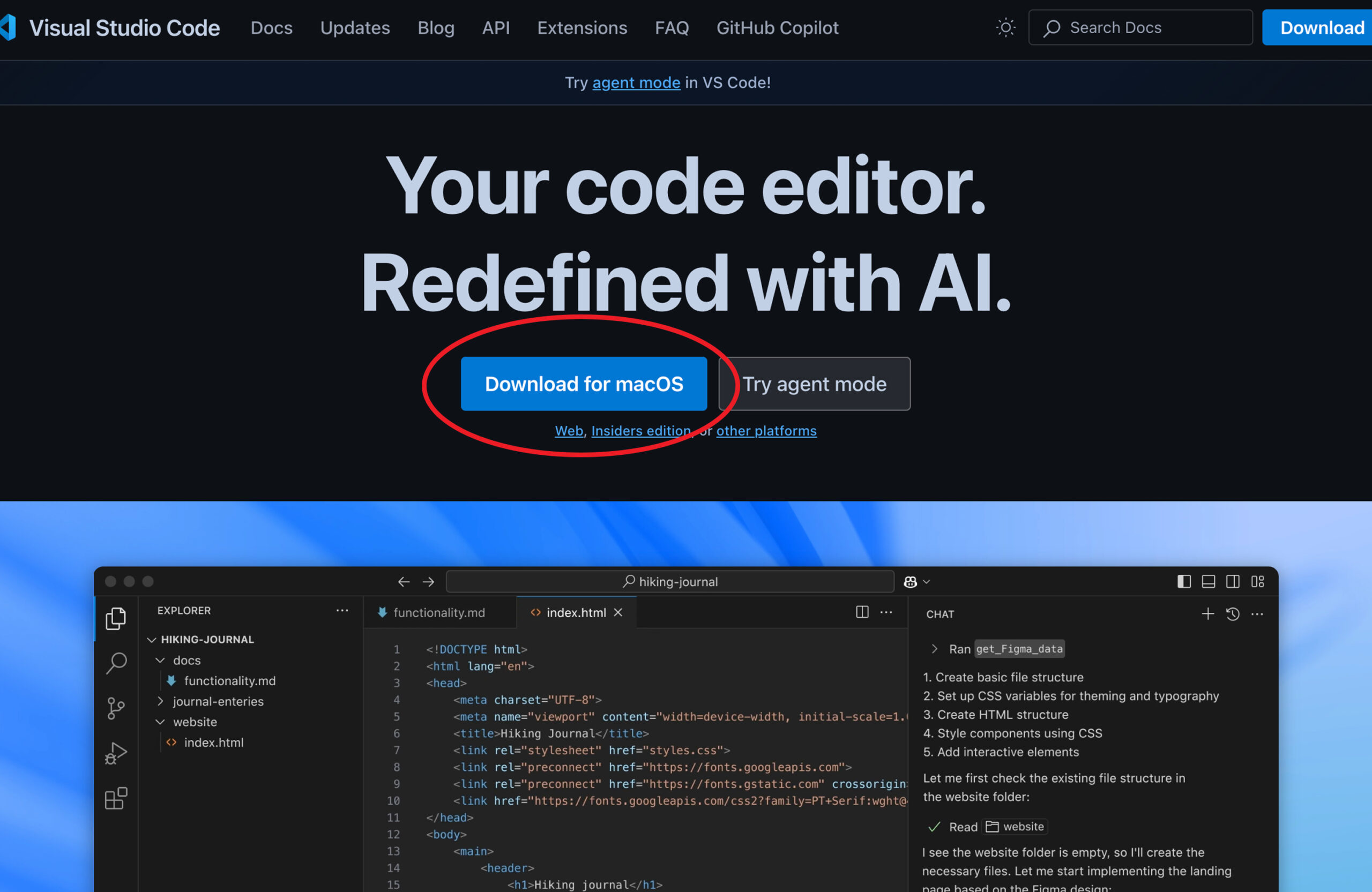1372x892 pixels.
Task: Open the Updates nav item
Action: [x=355, y=28]
